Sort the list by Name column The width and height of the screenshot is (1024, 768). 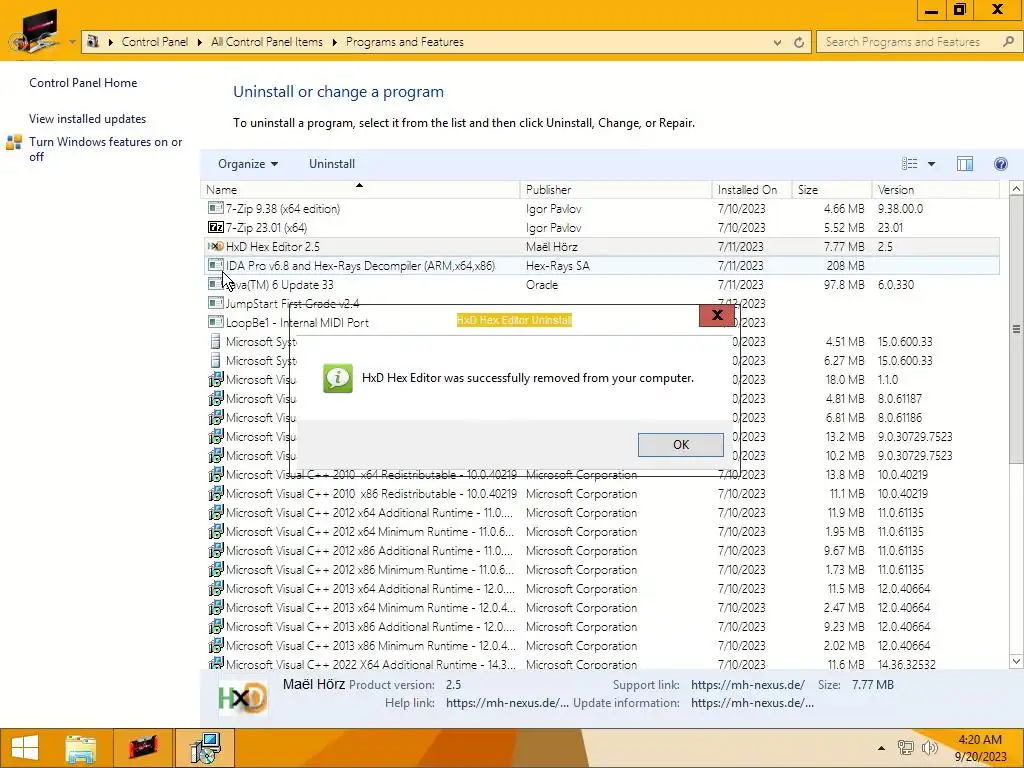[360, 189]
